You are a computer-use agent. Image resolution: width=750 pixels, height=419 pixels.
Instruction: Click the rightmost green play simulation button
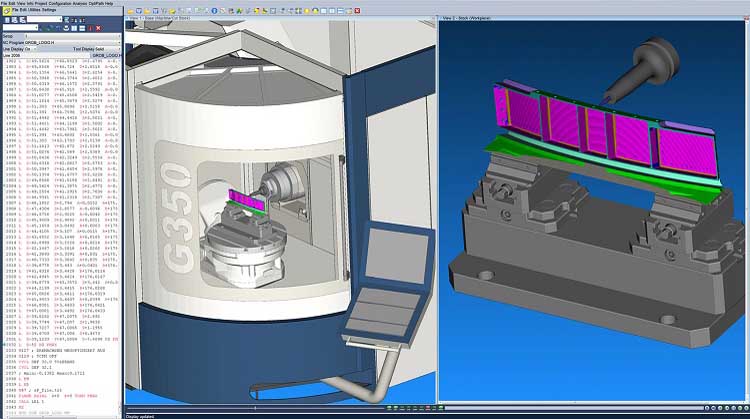[740, 408]
